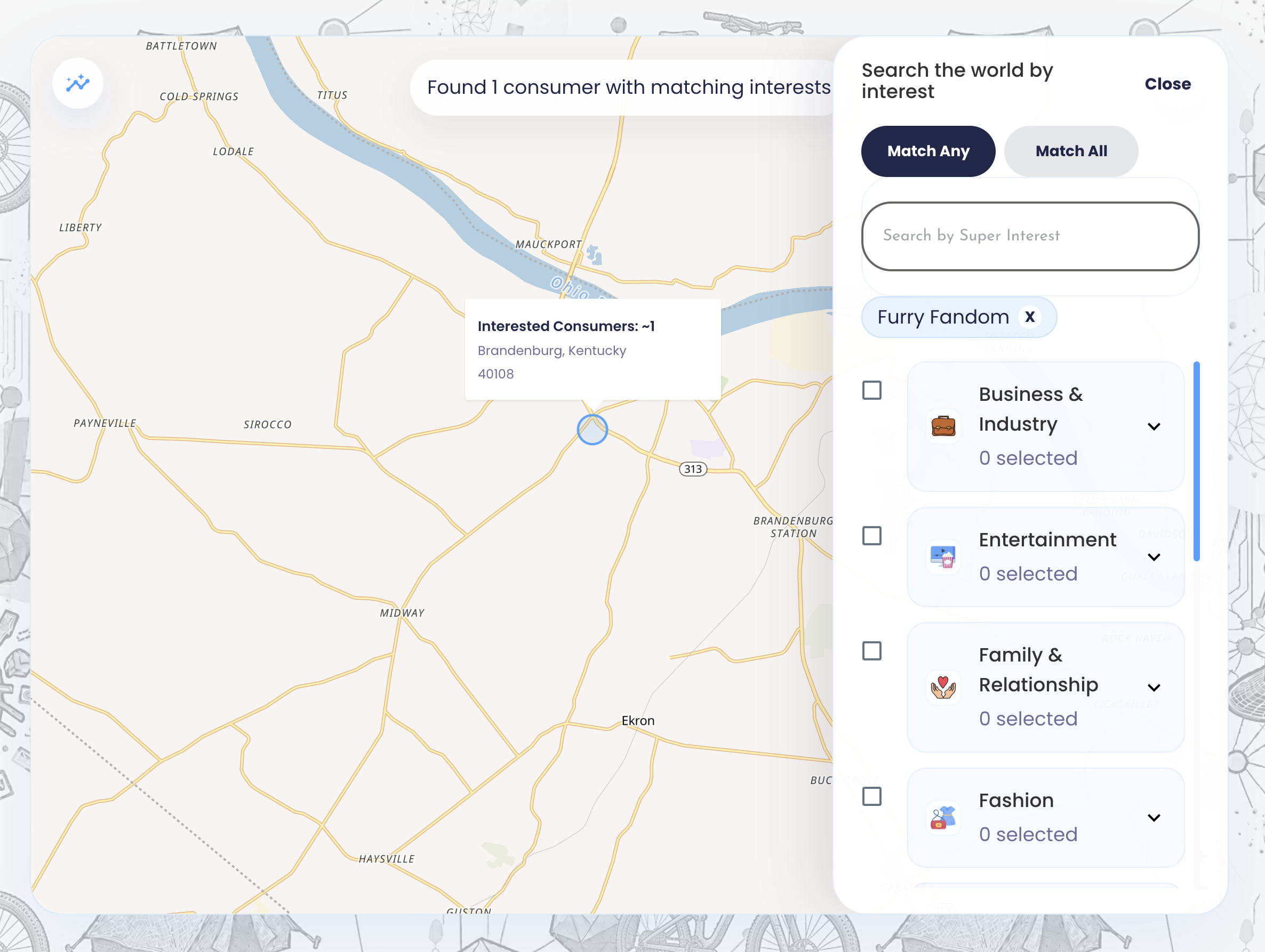Screen dimensions: 1265x952
Task: Select the Match Any mode
Action: 928,151
